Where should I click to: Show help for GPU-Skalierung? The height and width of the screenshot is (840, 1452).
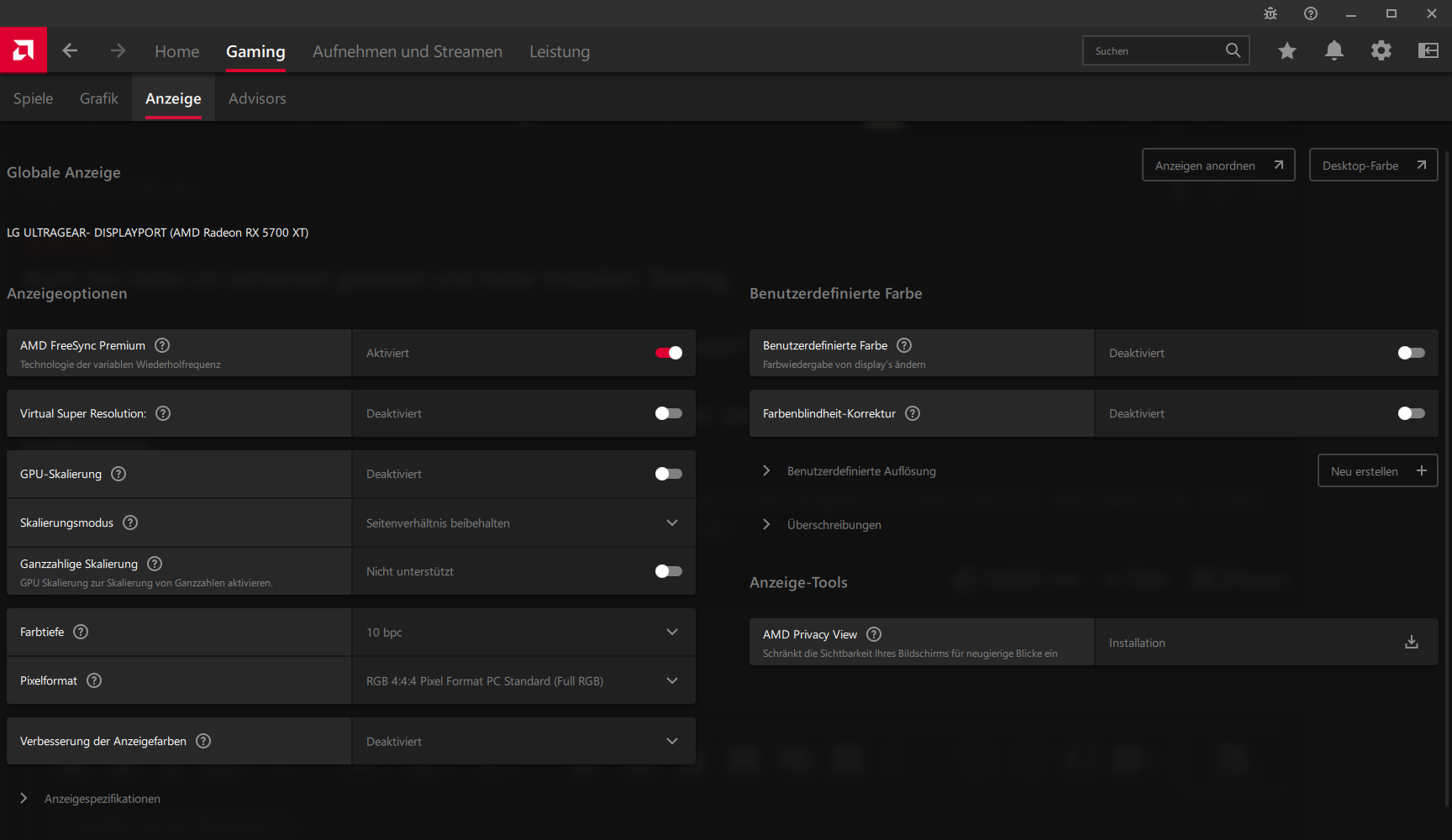coord(118,474)
